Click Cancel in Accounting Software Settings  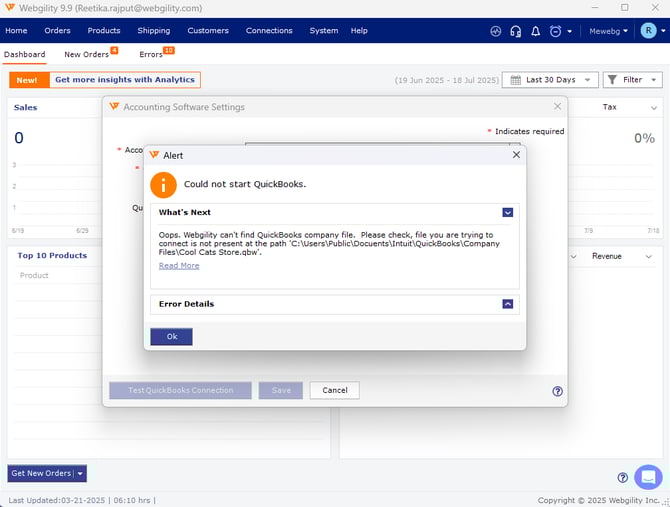click(x=334, y=390)
